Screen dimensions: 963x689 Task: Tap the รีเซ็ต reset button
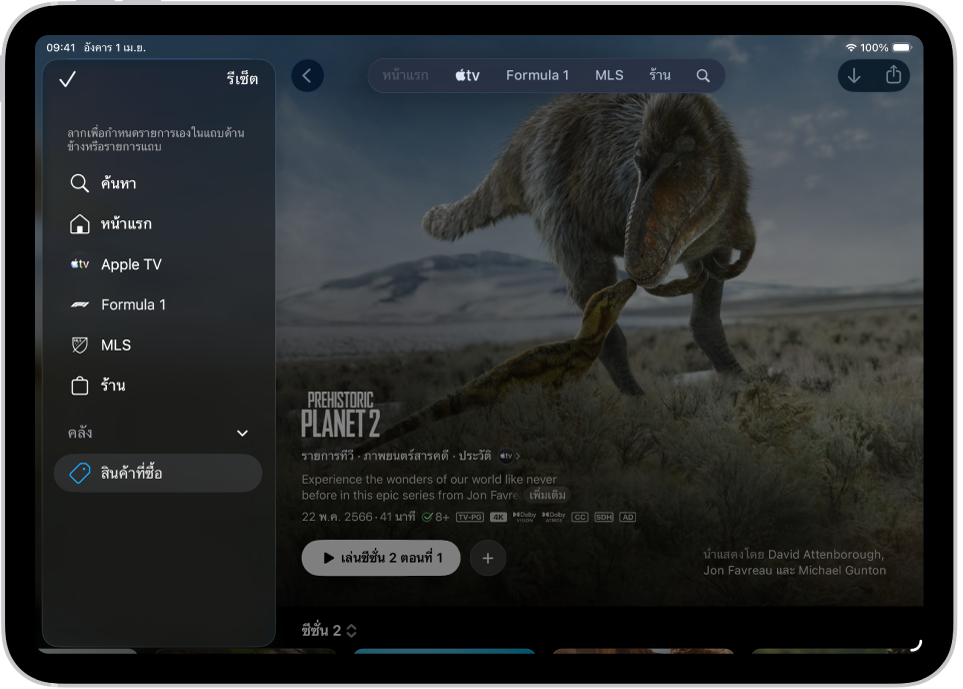point(242,79)
